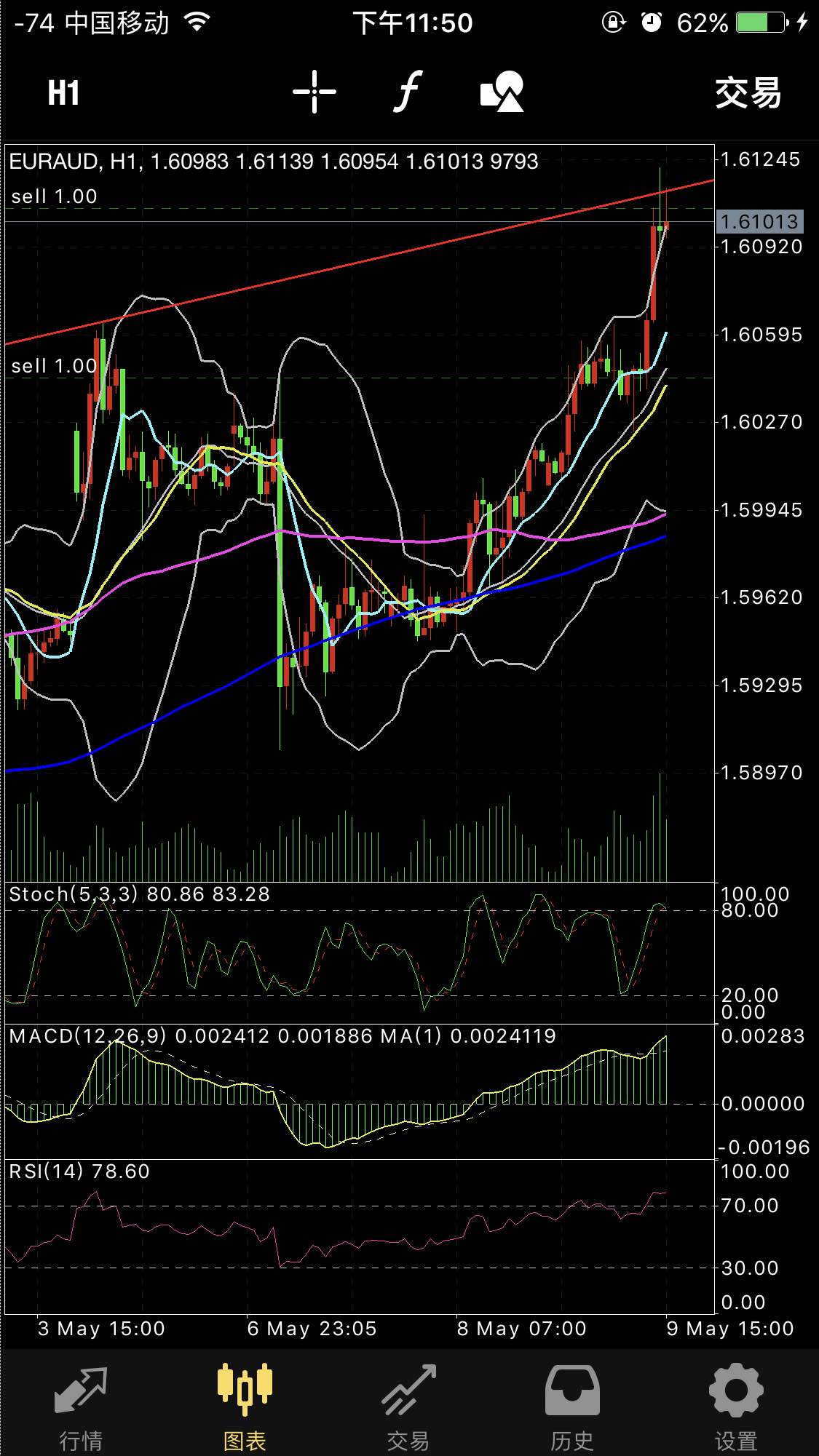This screenshot has width=819, height=1456.
Task: Tap the 30.00 RSI level label
Action: (750, 1268)
